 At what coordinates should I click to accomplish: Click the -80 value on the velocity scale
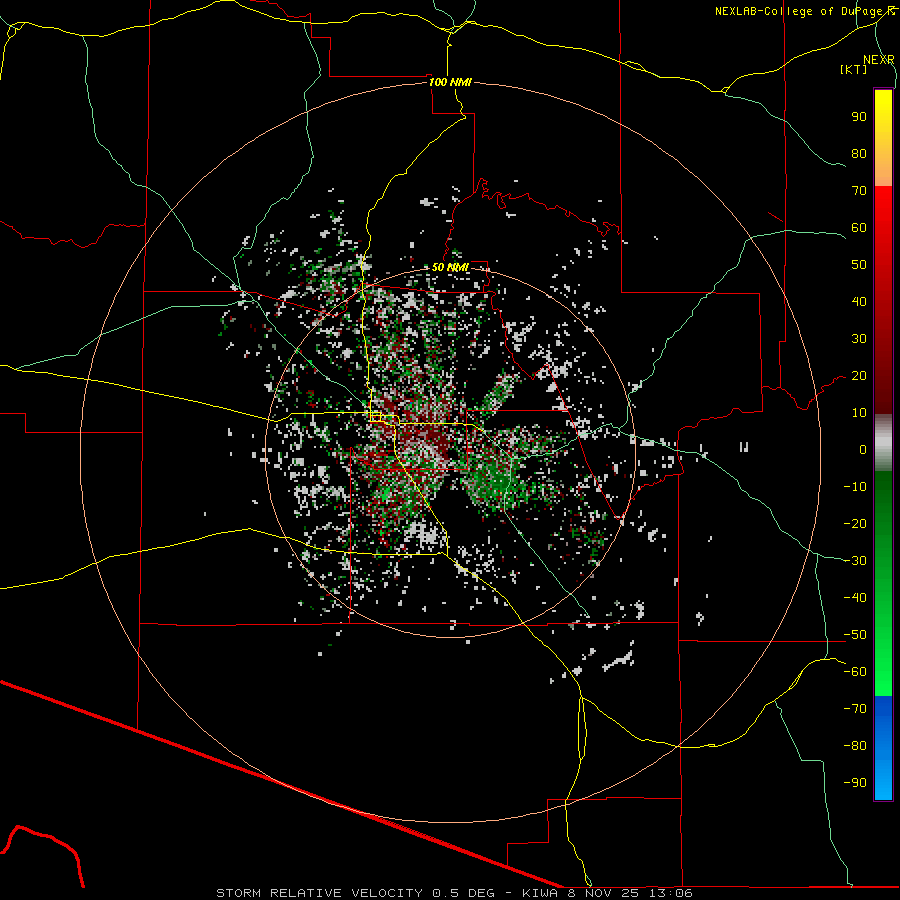[855, 746]
